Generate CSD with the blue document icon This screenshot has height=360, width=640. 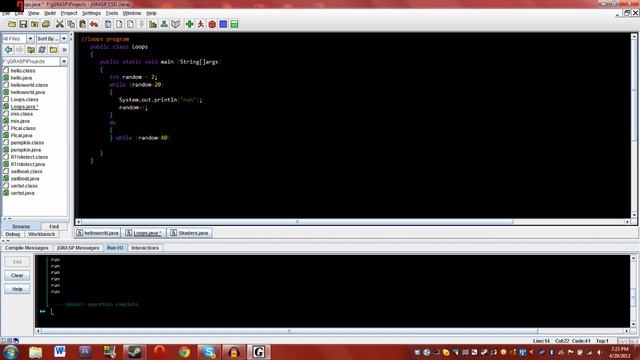pyautogui.click(x=108, y=24)
